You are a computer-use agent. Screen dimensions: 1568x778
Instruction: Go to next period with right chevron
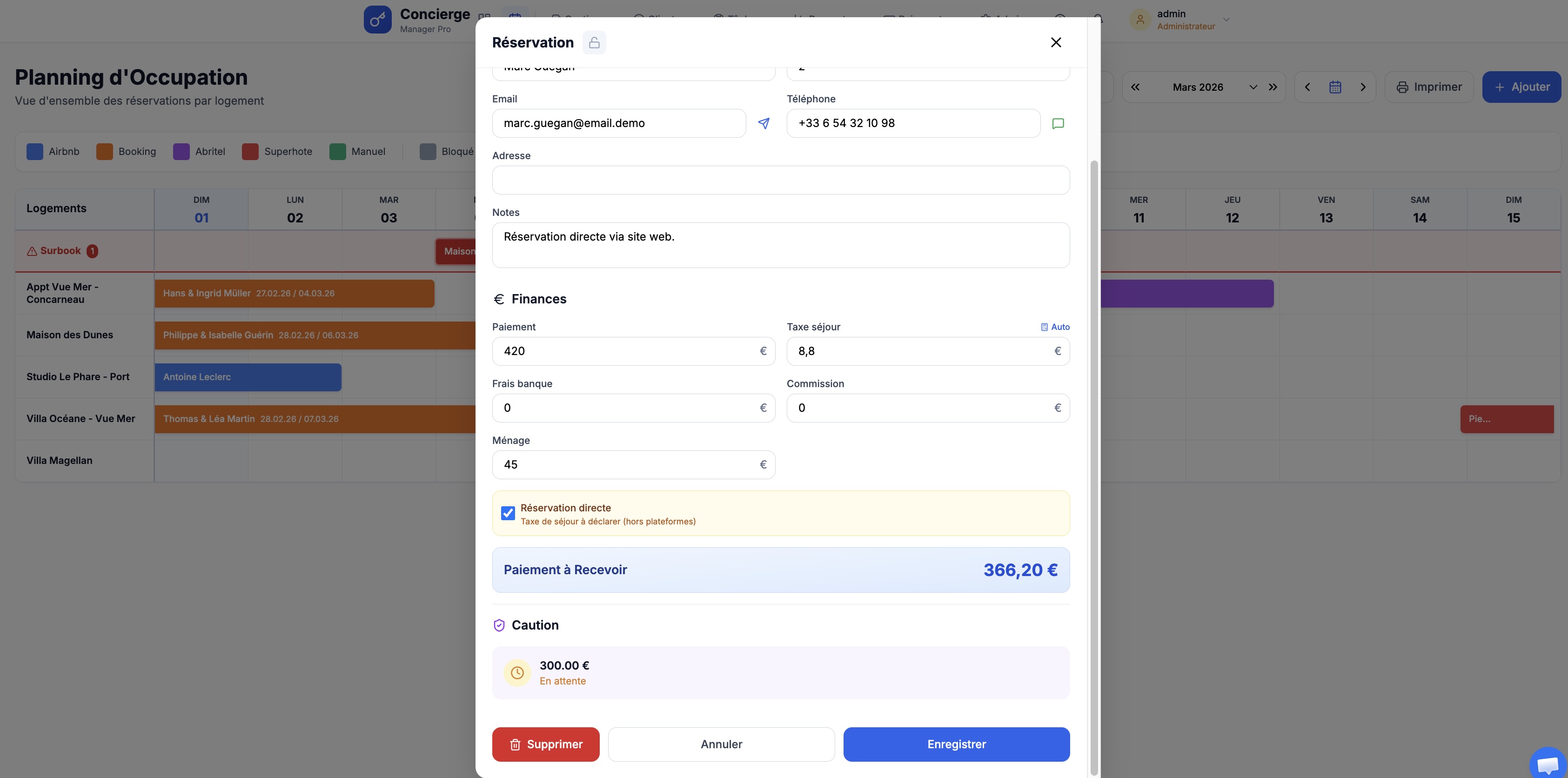[x=1363, y=87]
